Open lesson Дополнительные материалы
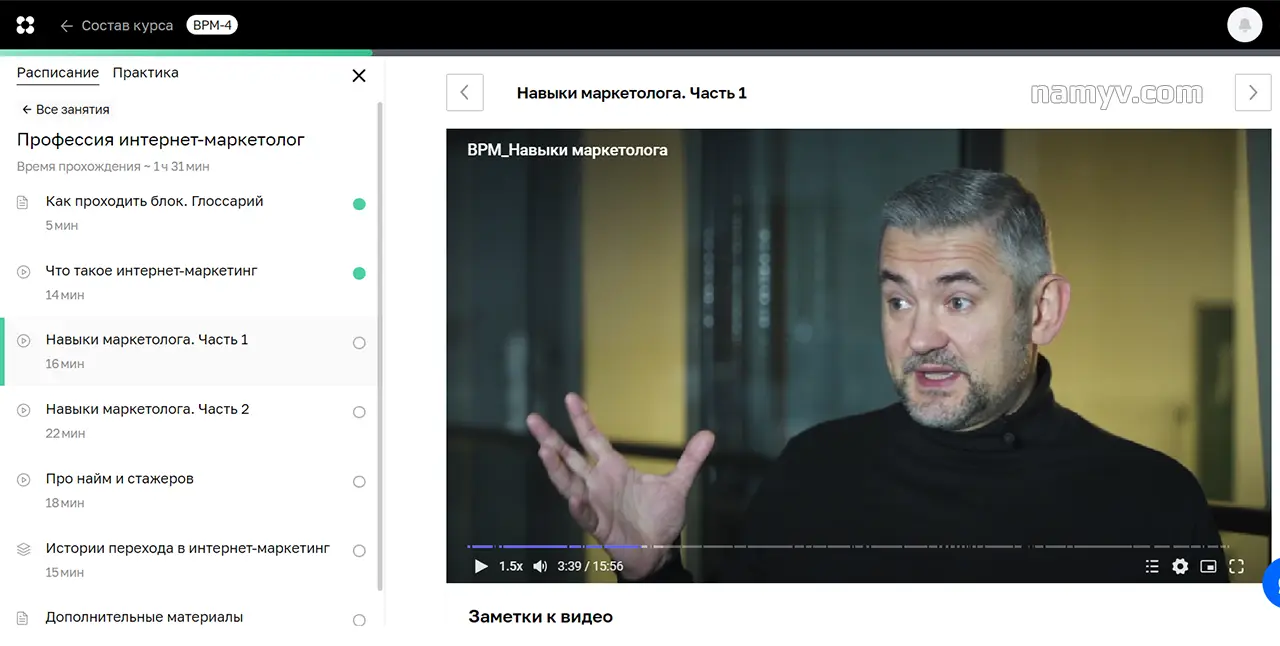 (x=144, y=617)
